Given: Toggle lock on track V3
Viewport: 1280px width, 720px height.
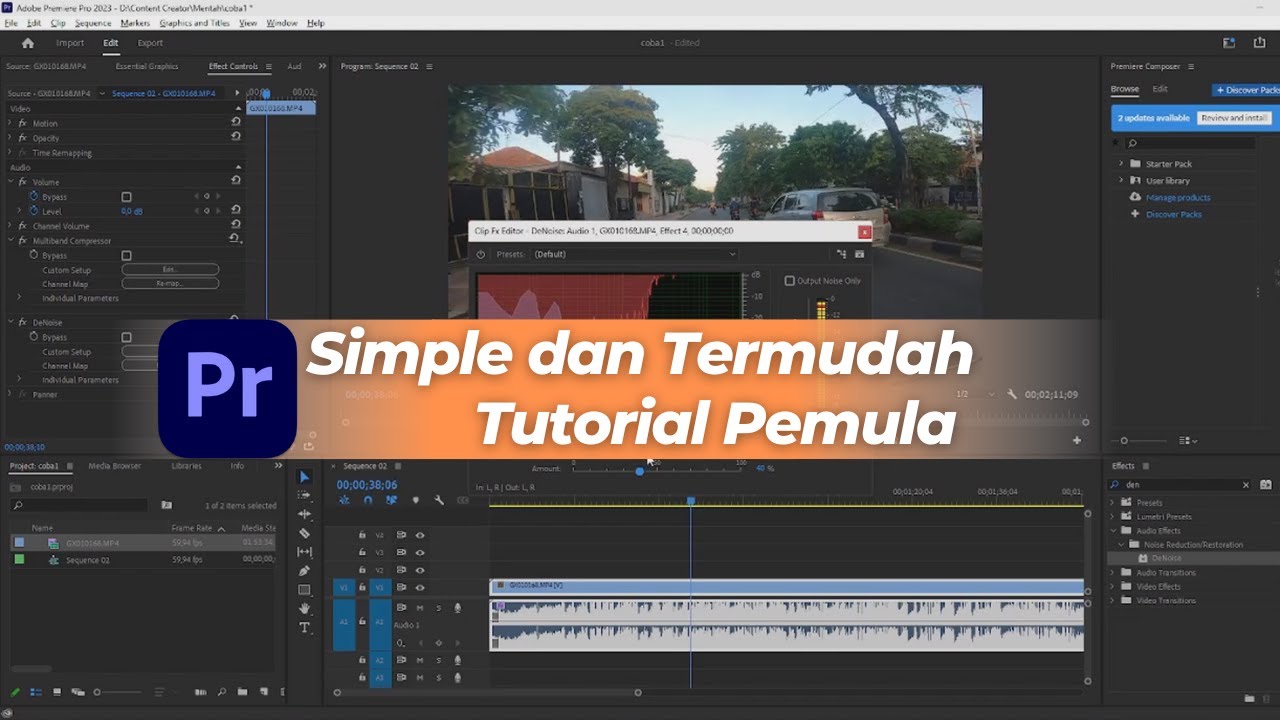Looking at the screenshot, I should tap(362, 552).
